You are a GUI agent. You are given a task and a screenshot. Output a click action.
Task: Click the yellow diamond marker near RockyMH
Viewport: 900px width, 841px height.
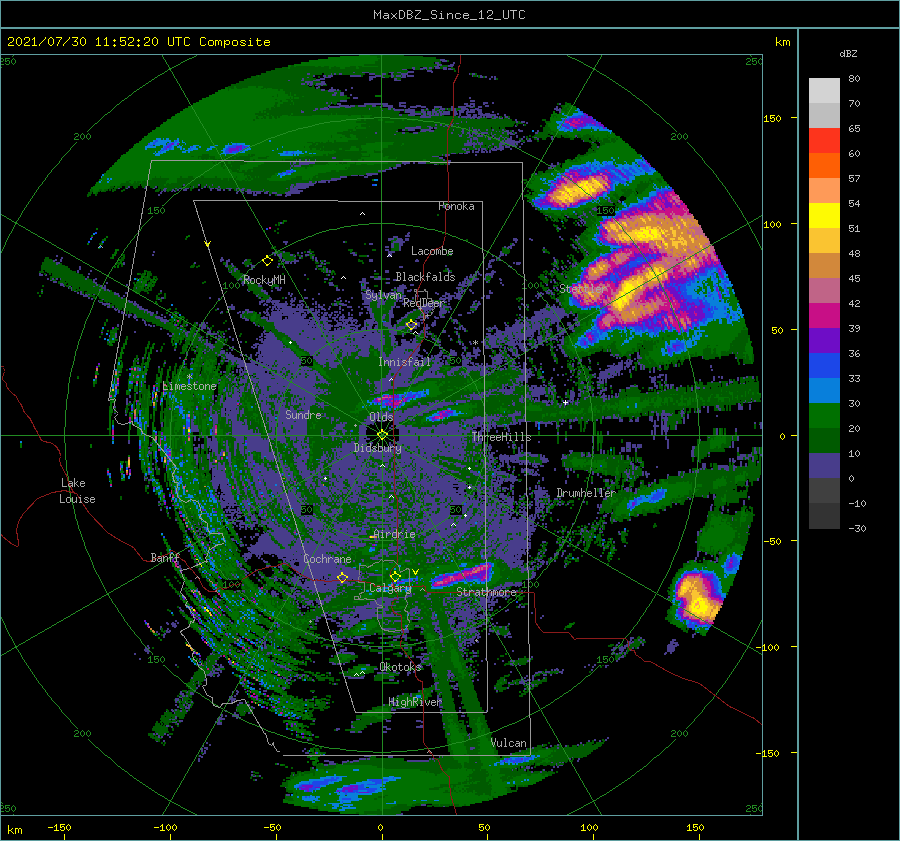click(267, 261)
